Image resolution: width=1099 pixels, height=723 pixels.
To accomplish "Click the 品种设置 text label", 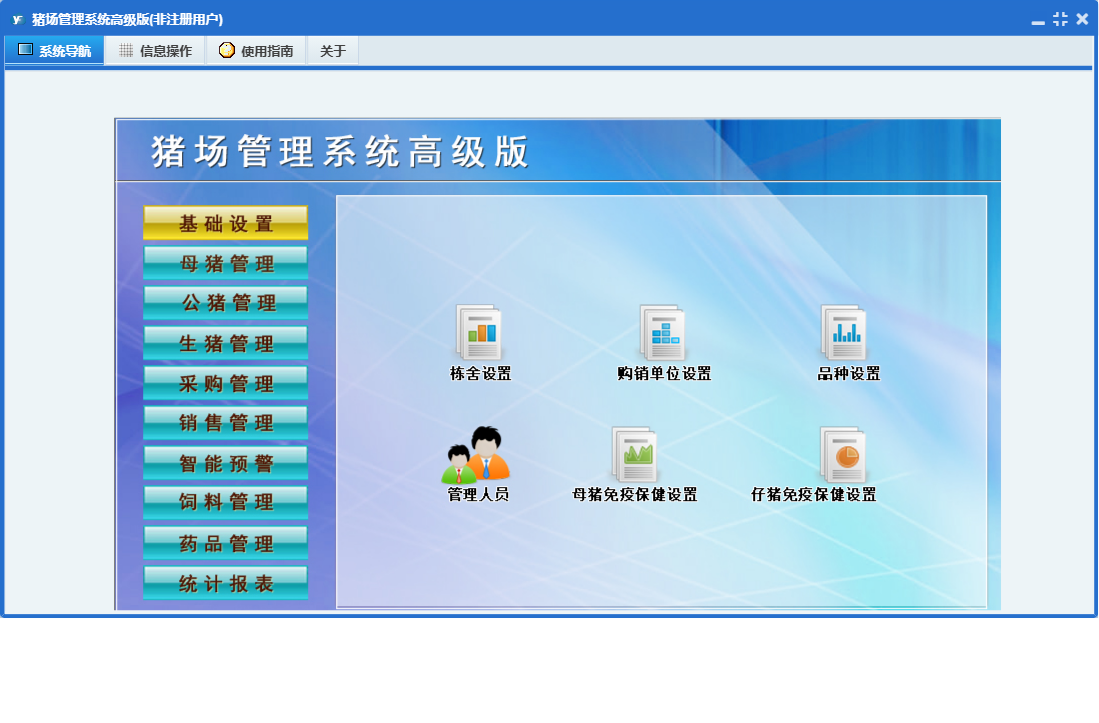I will 849,373.
